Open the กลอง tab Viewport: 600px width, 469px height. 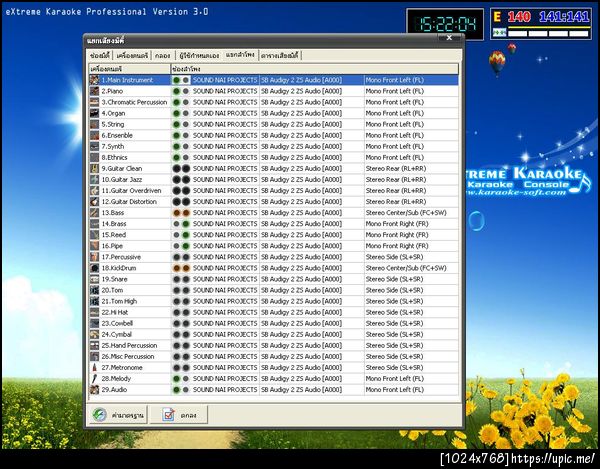[x=163, y=55]
